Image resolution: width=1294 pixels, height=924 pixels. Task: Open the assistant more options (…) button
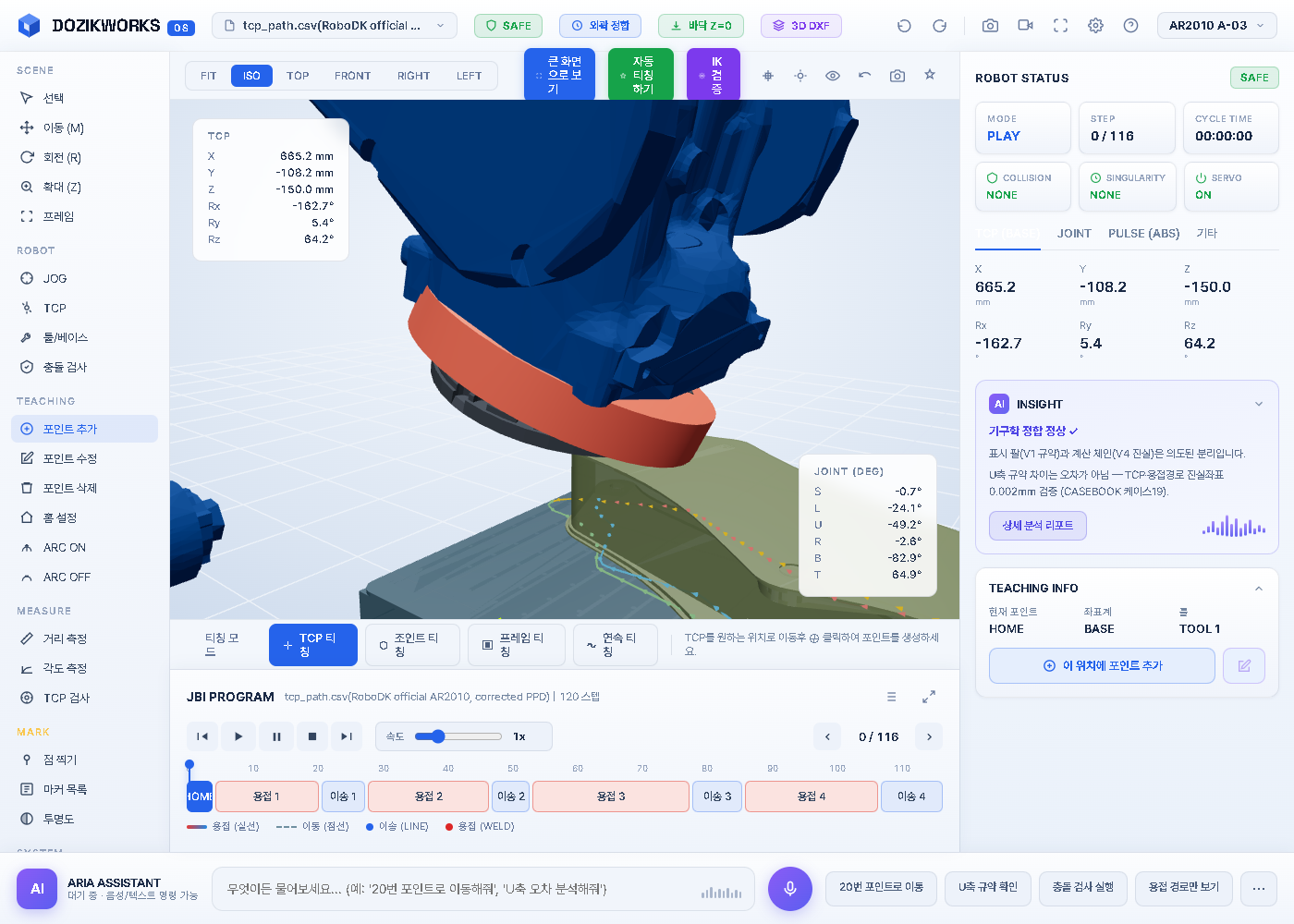click(x=1258, y=888)
